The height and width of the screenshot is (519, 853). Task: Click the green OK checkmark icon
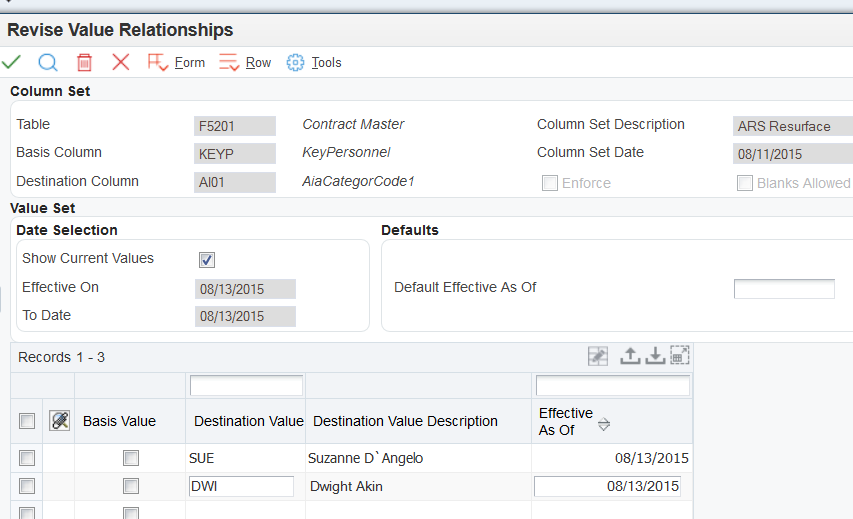pos(12,62)
